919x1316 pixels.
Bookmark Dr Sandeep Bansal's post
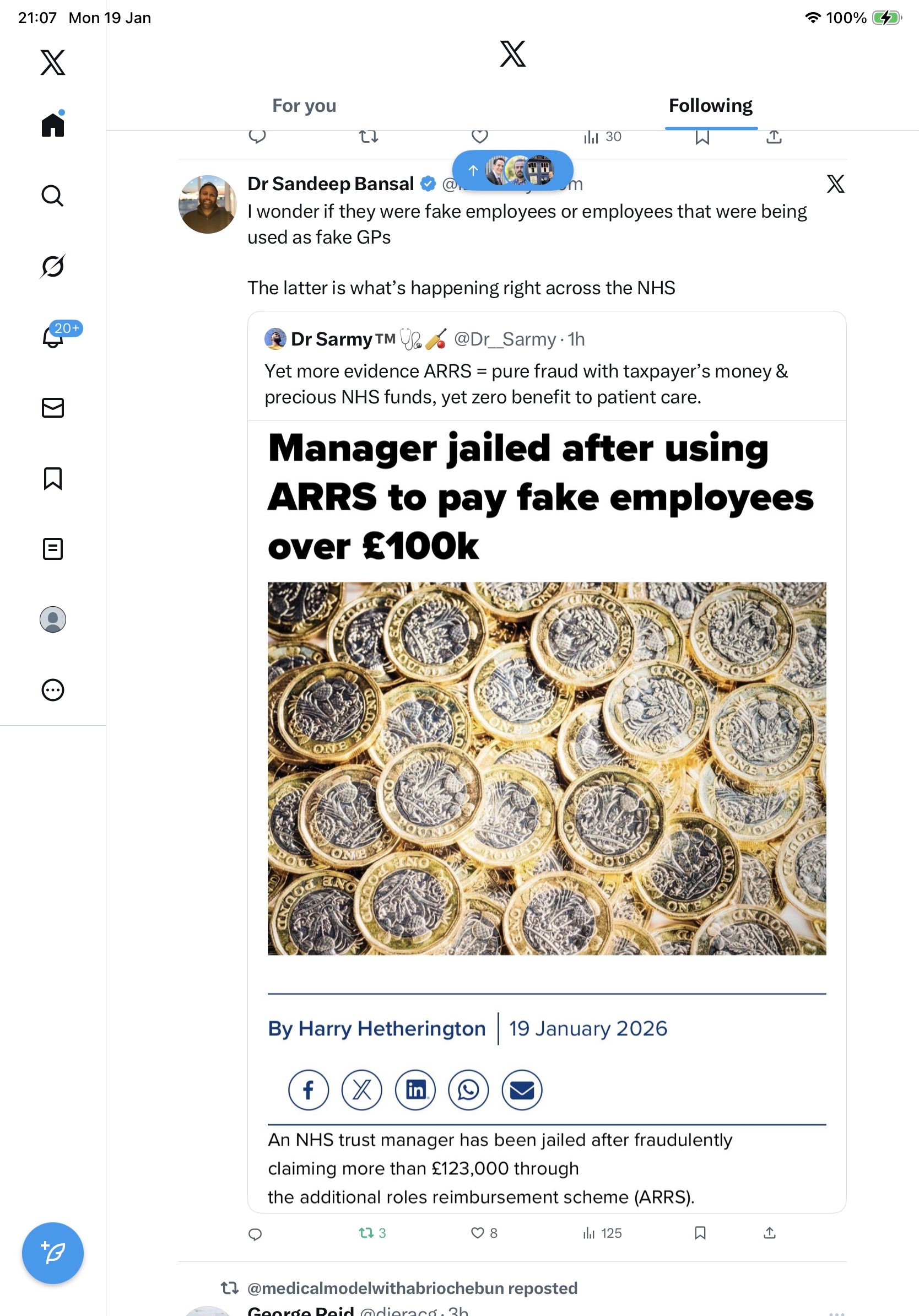[700, 1233]
